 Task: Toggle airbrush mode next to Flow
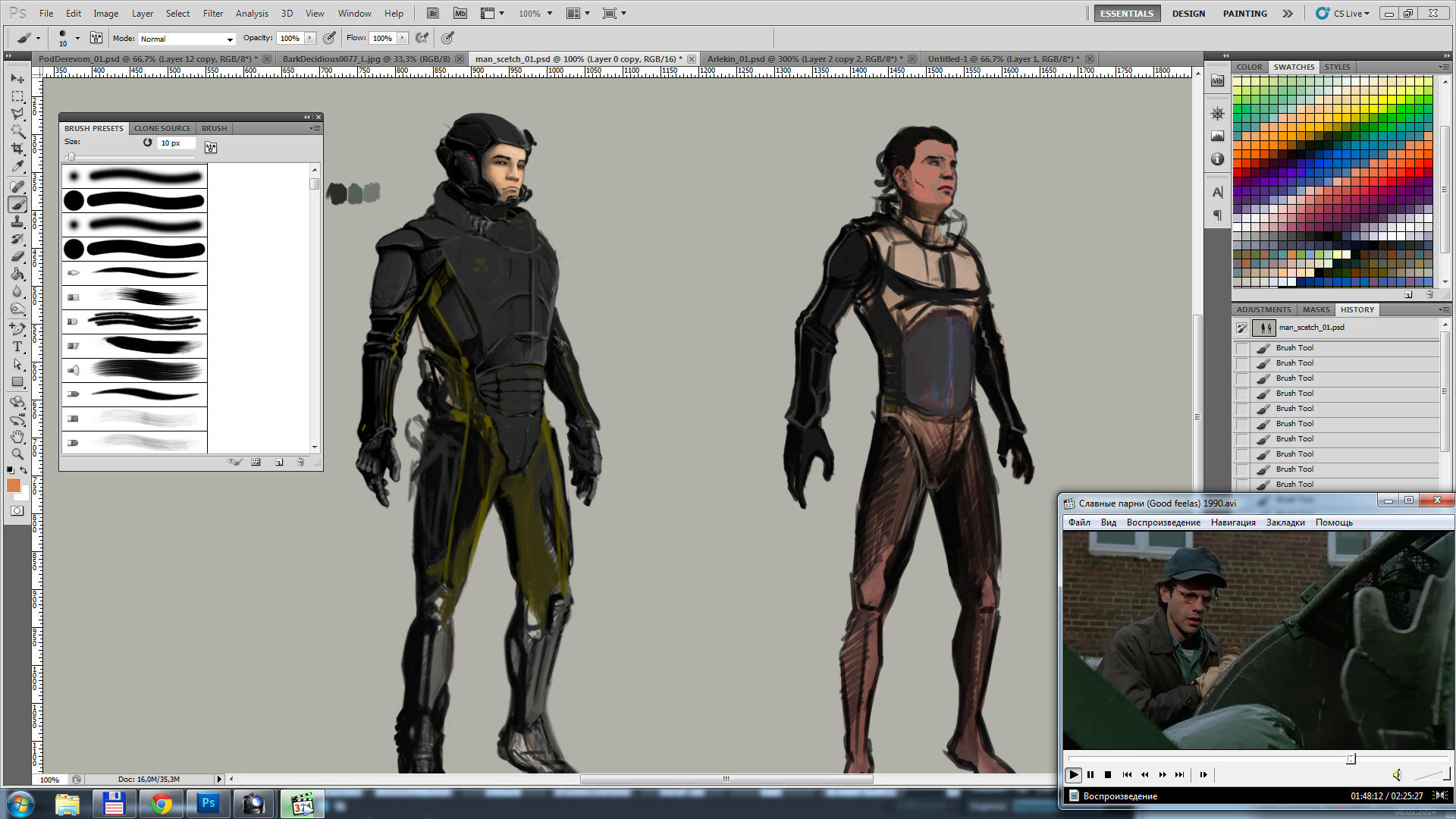422,38
